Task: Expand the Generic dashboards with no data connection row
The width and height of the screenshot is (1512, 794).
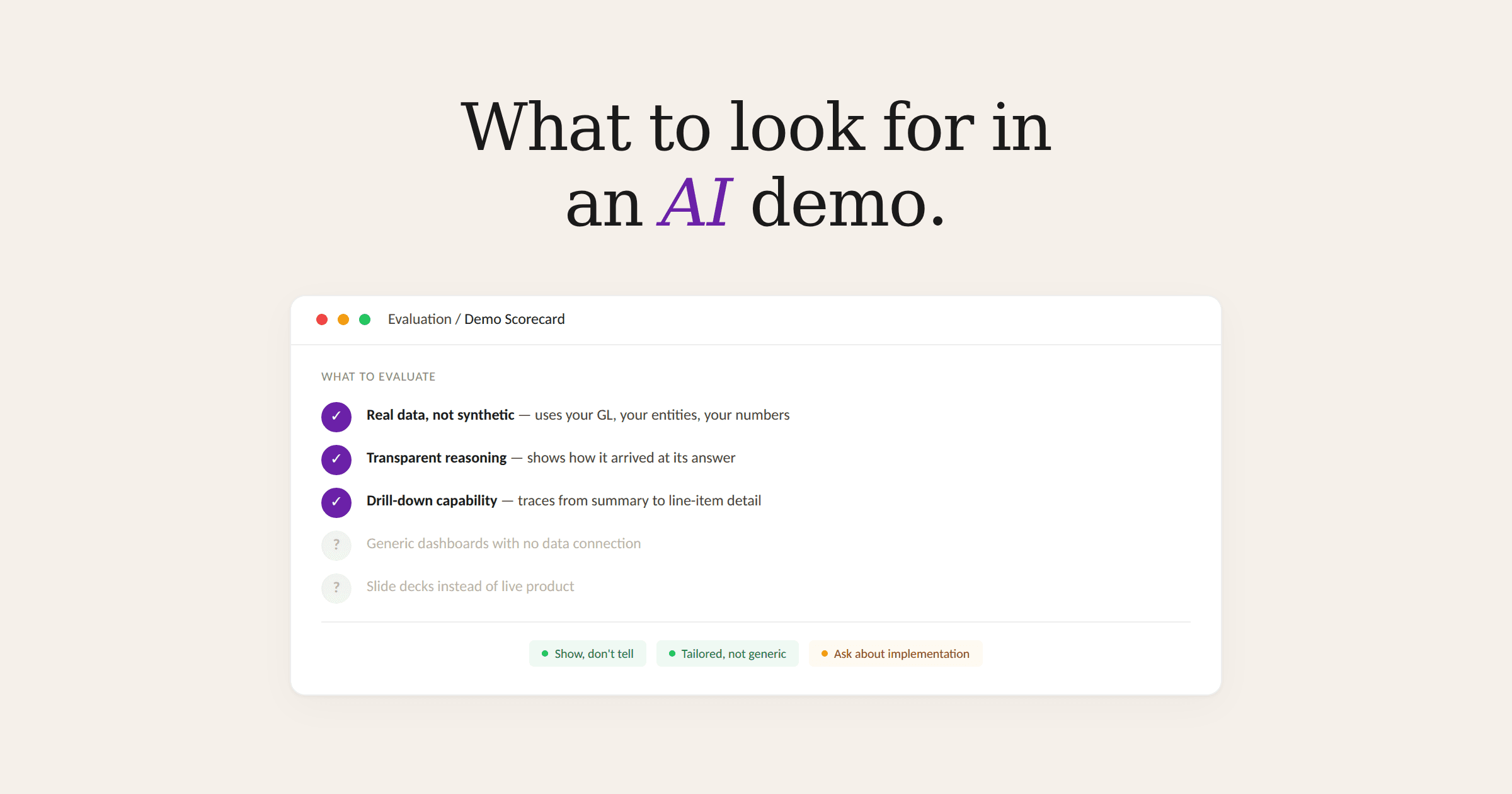Action: click(x=503, y=543)
